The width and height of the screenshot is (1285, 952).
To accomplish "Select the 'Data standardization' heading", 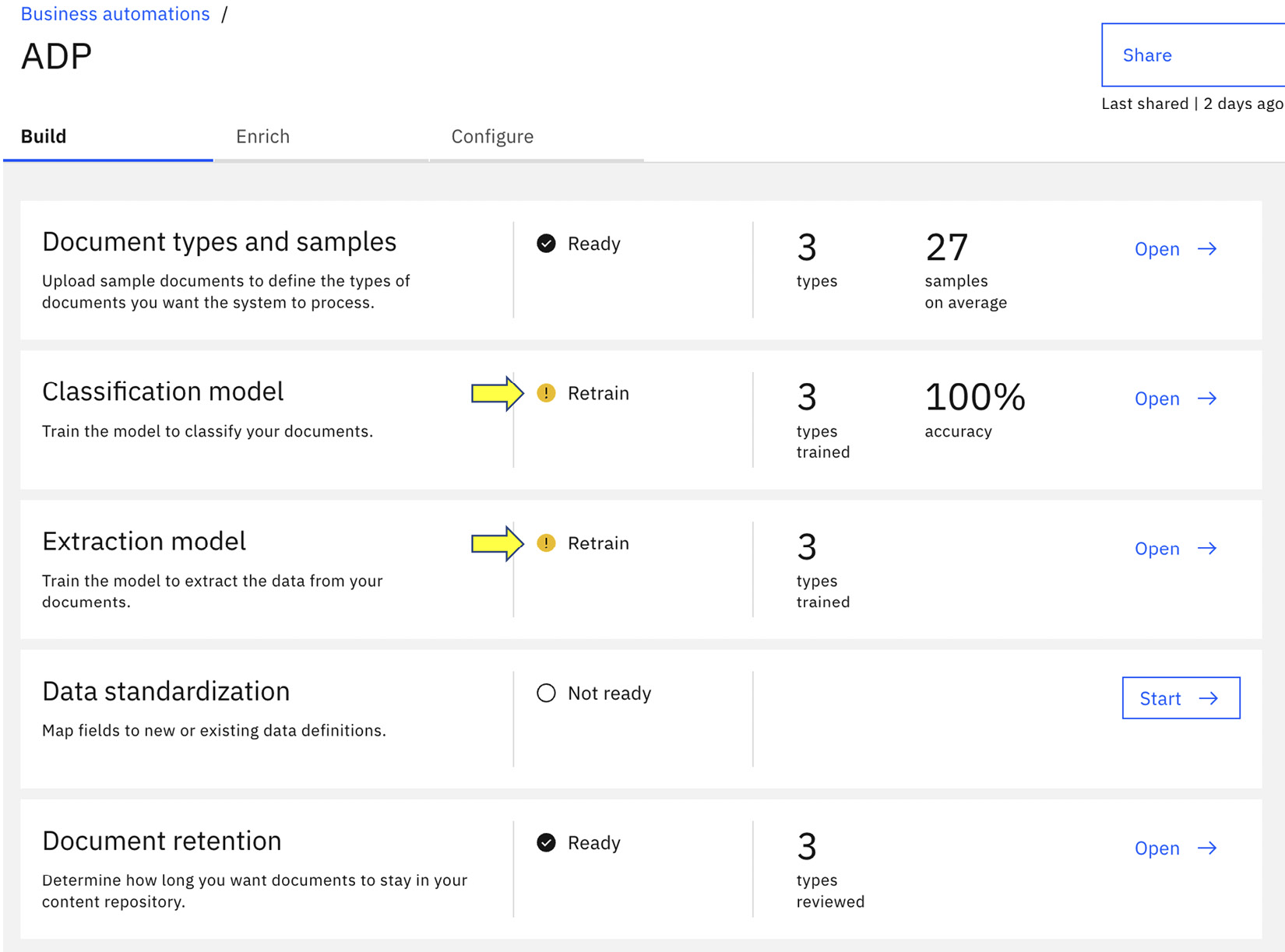I will [x=166, y=691].
